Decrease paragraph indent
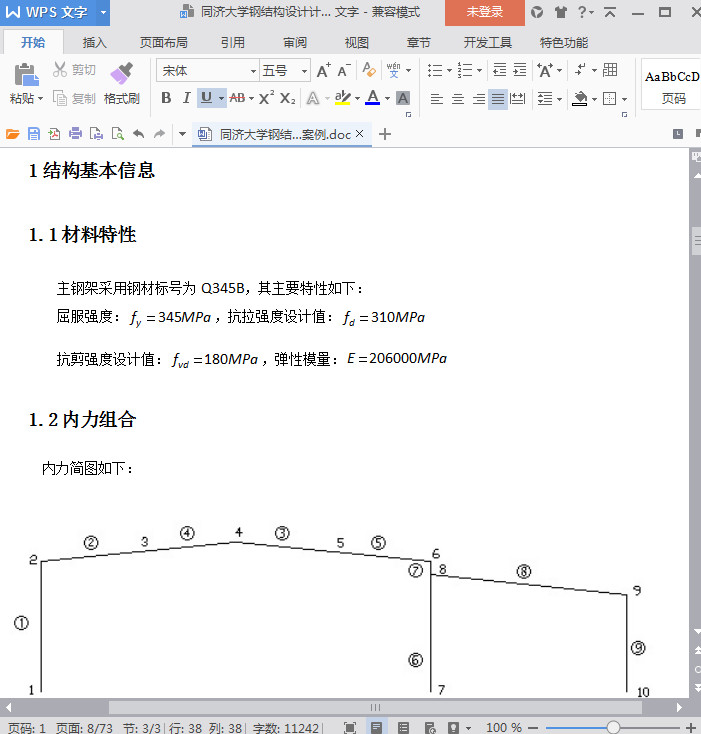The image size is (701, 734). tap(499, 70)
